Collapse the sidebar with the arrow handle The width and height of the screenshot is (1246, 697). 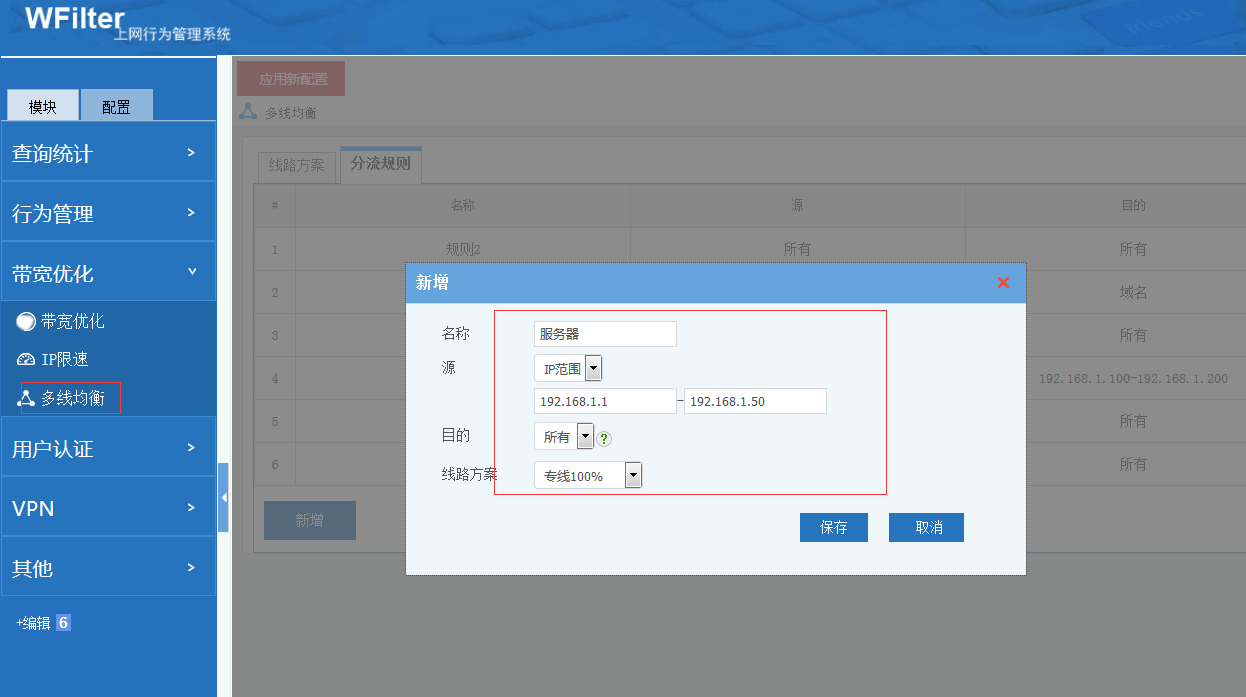tap(223, 497)
